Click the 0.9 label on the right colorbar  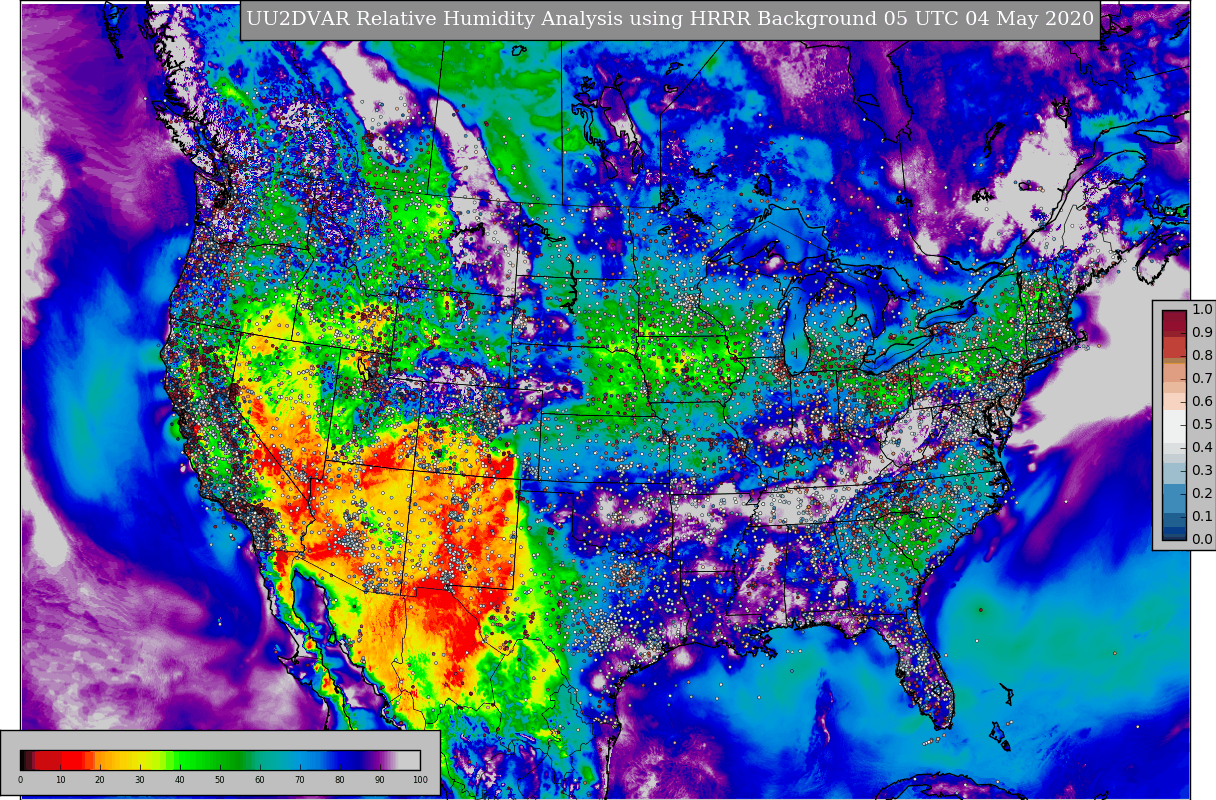tap(1202, 333)
